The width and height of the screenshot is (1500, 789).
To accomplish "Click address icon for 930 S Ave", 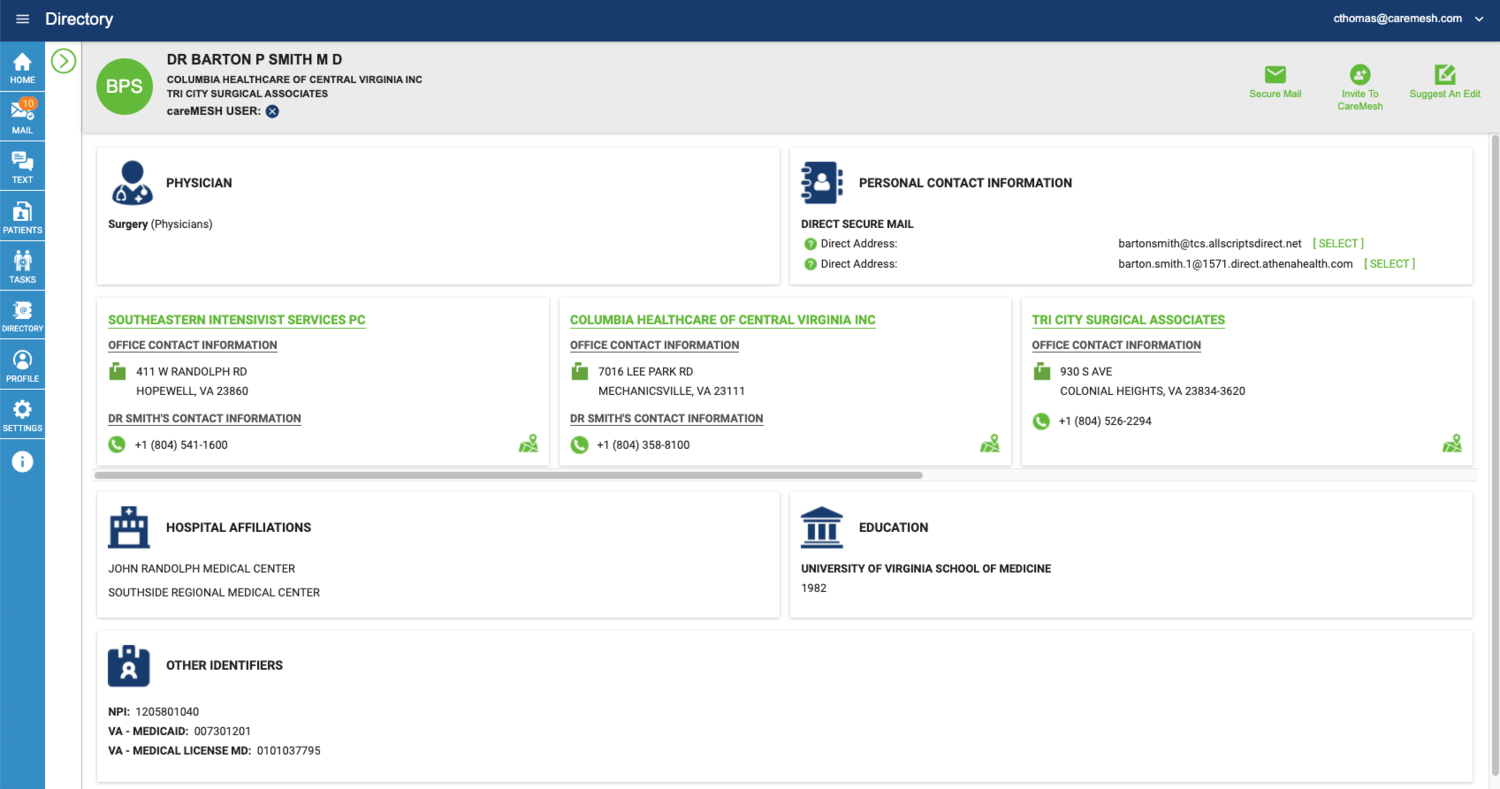I will coord(1041,372).
